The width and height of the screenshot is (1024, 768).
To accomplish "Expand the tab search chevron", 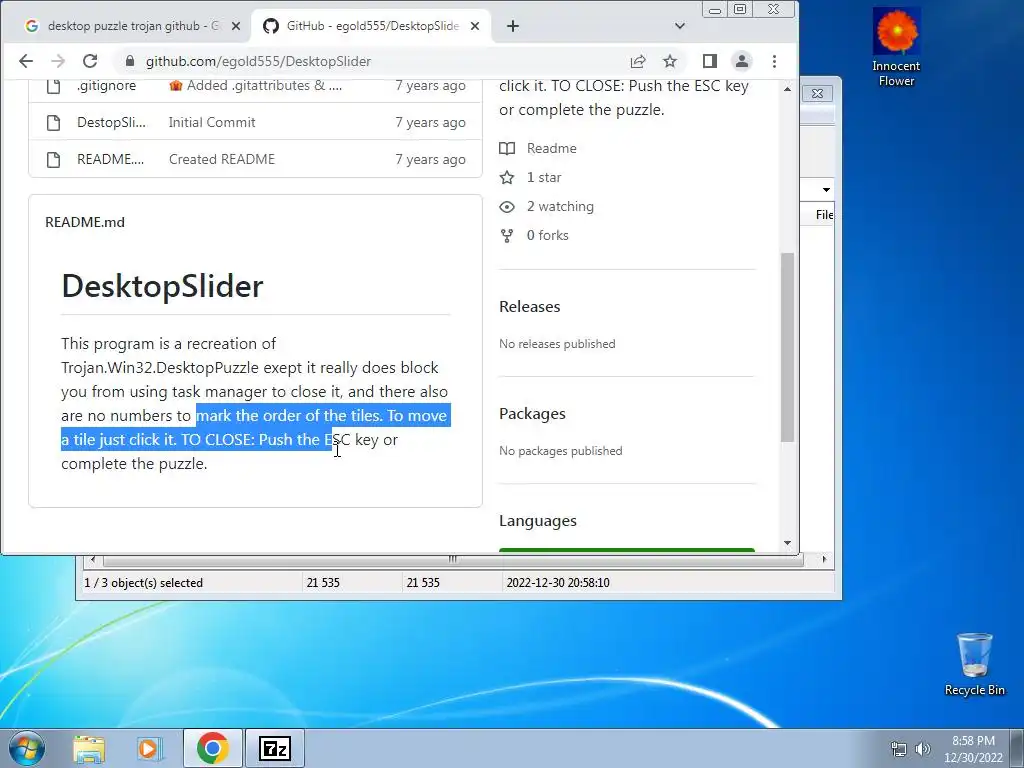I will point(680,26).
